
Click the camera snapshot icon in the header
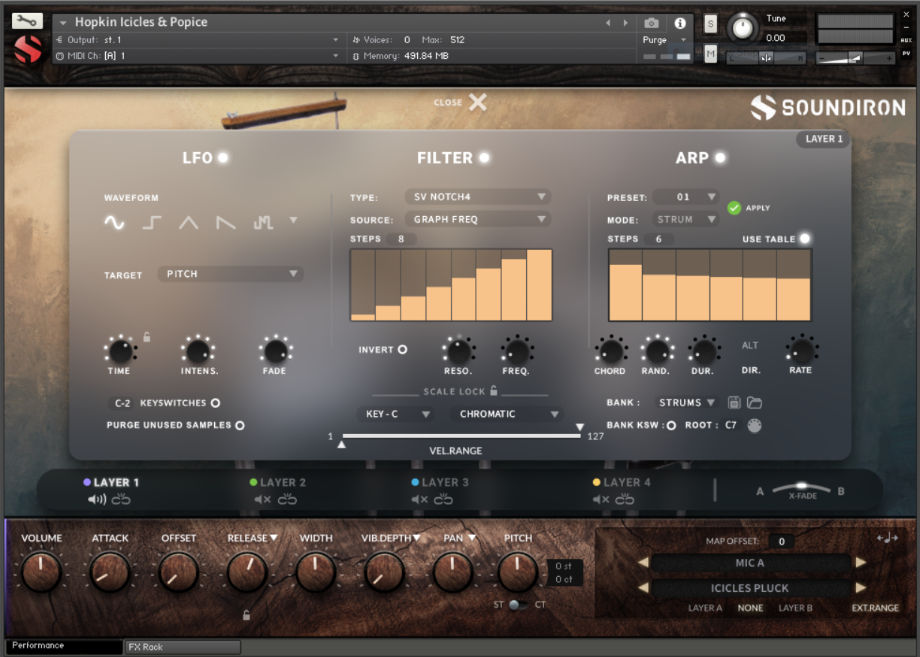pyautogui.click(x=654, y=23)
